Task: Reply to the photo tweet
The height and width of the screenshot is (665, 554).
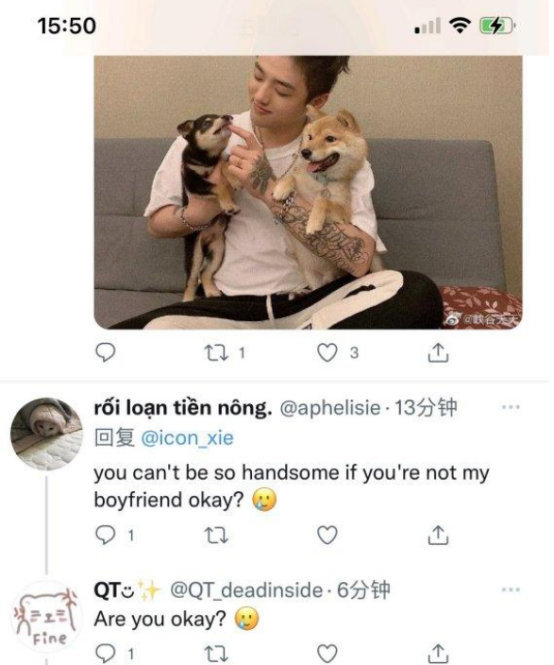Action: [105, 352]
